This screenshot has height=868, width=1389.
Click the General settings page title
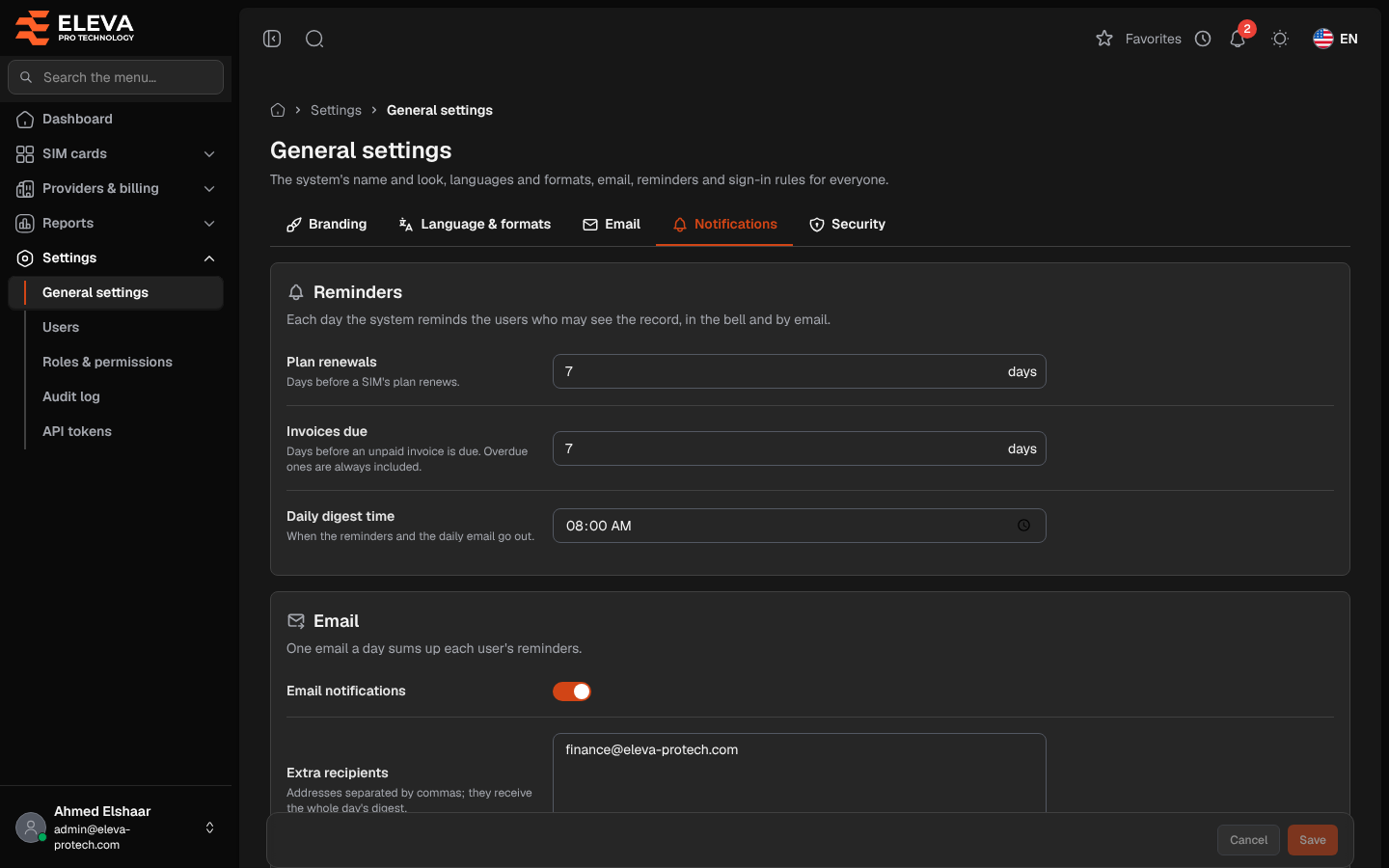361,150
